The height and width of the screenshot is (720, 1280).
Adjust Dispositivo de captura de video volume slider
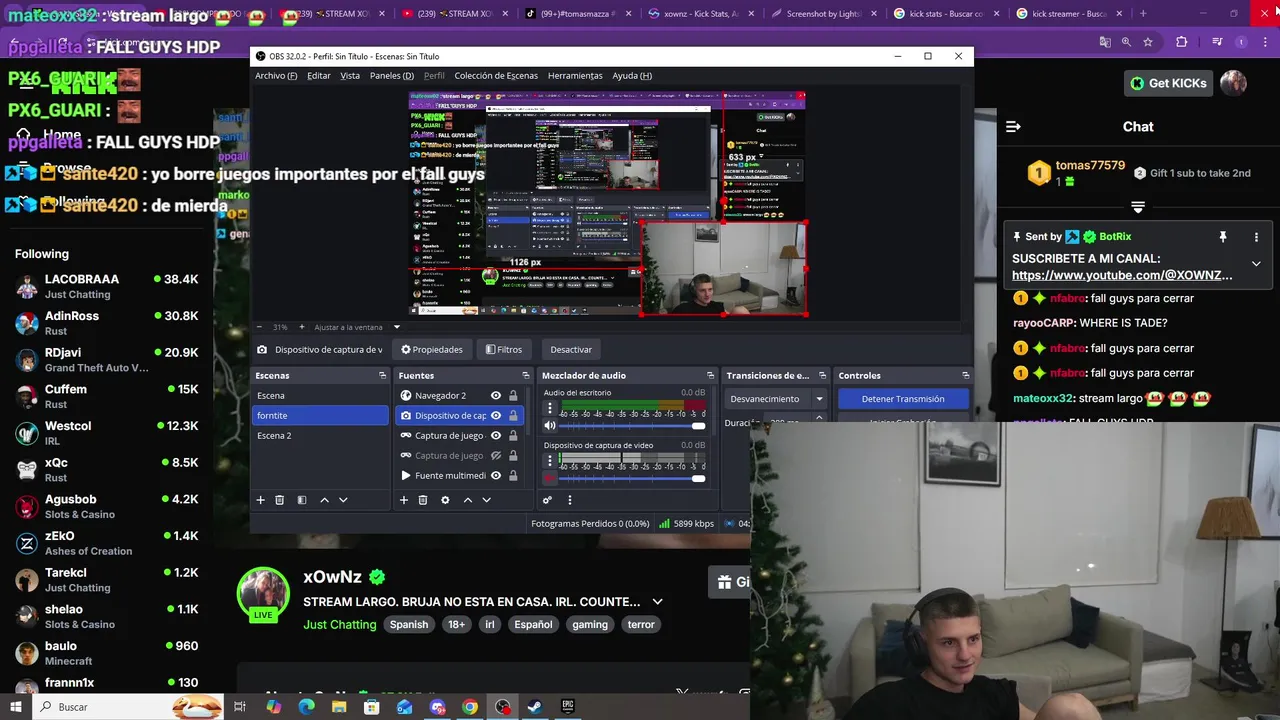632,478
